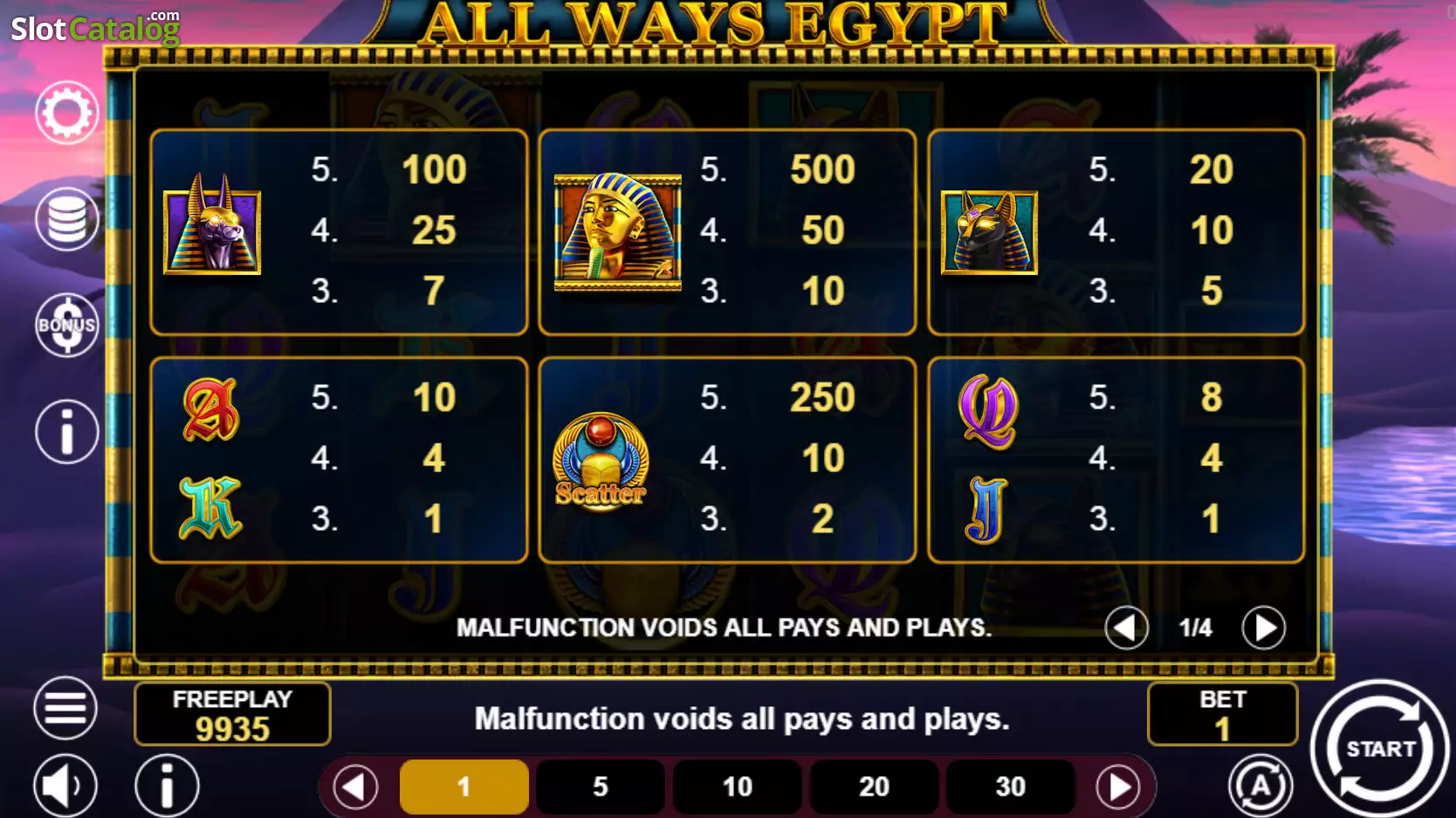Open the hamburger menu icon
The image size is (1456, 818).
click(65, 708)
